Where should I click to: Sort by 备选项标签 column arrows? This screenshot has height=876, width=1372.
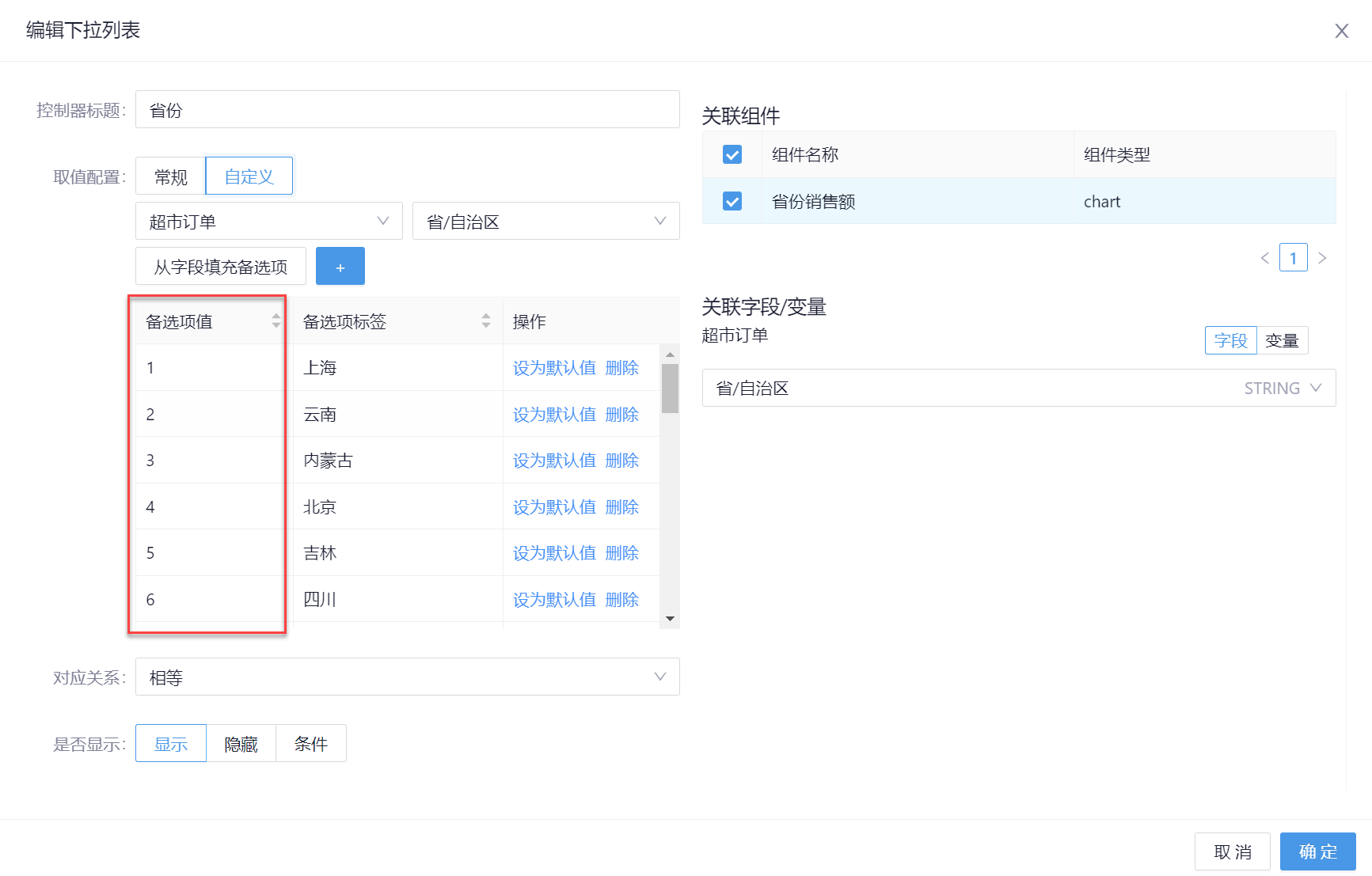486,320
